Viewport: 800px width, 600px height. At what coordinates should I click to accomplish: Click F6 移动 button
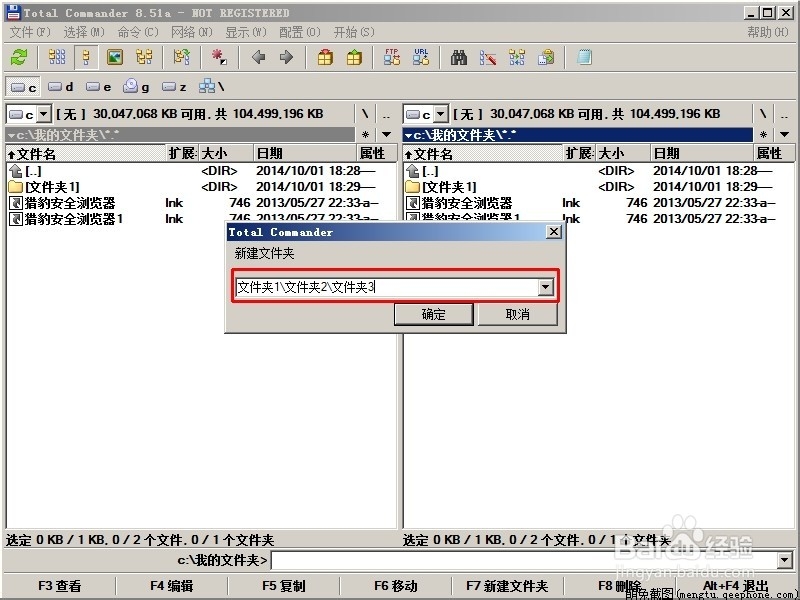click(x=395, y=586)
